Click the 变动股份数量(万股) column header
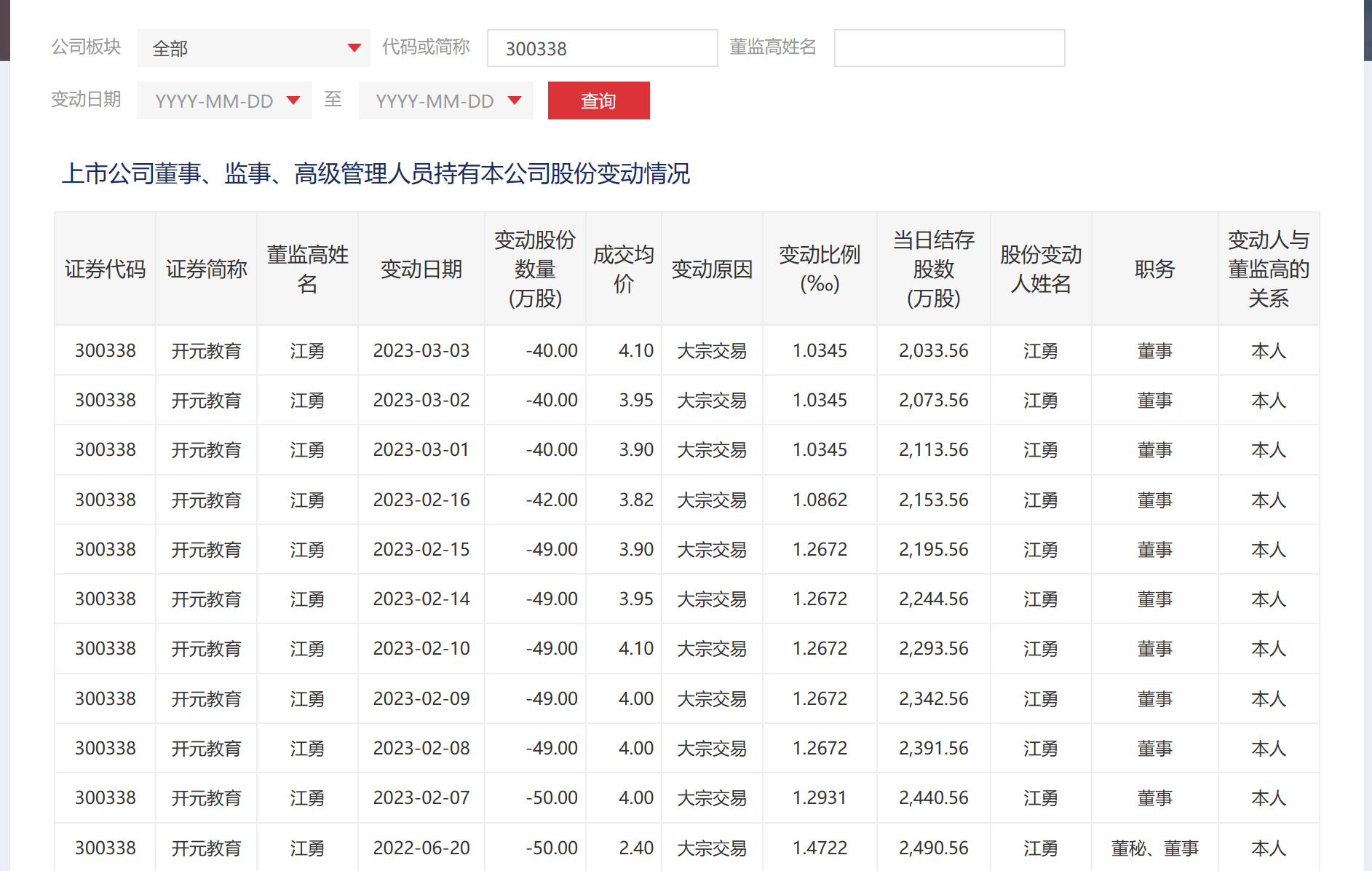The width and height of the screenshot is (1372, 871). pos(535,269)
